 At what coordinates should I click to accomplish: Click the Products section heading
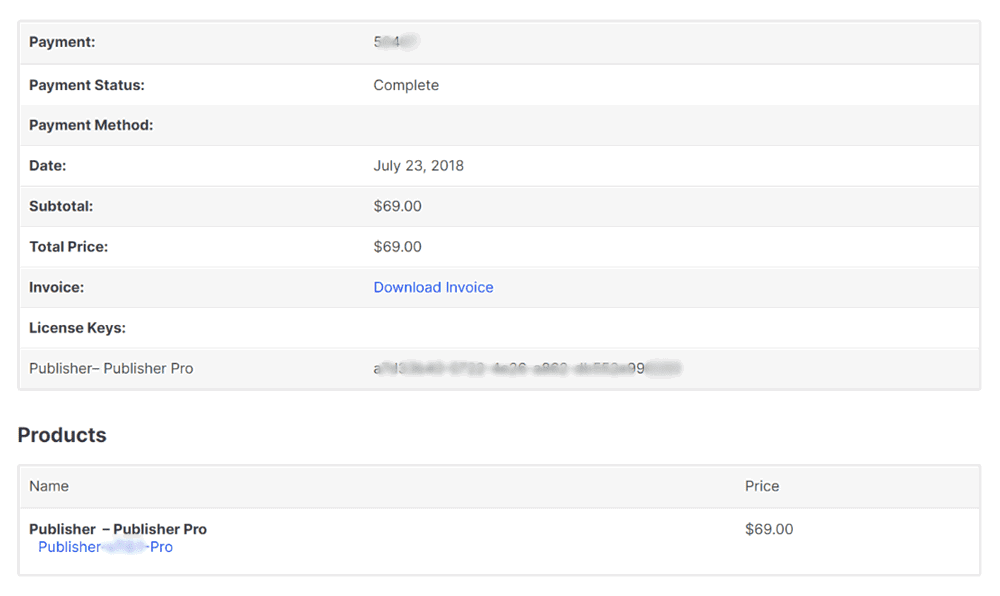click(x=62, y=435)
